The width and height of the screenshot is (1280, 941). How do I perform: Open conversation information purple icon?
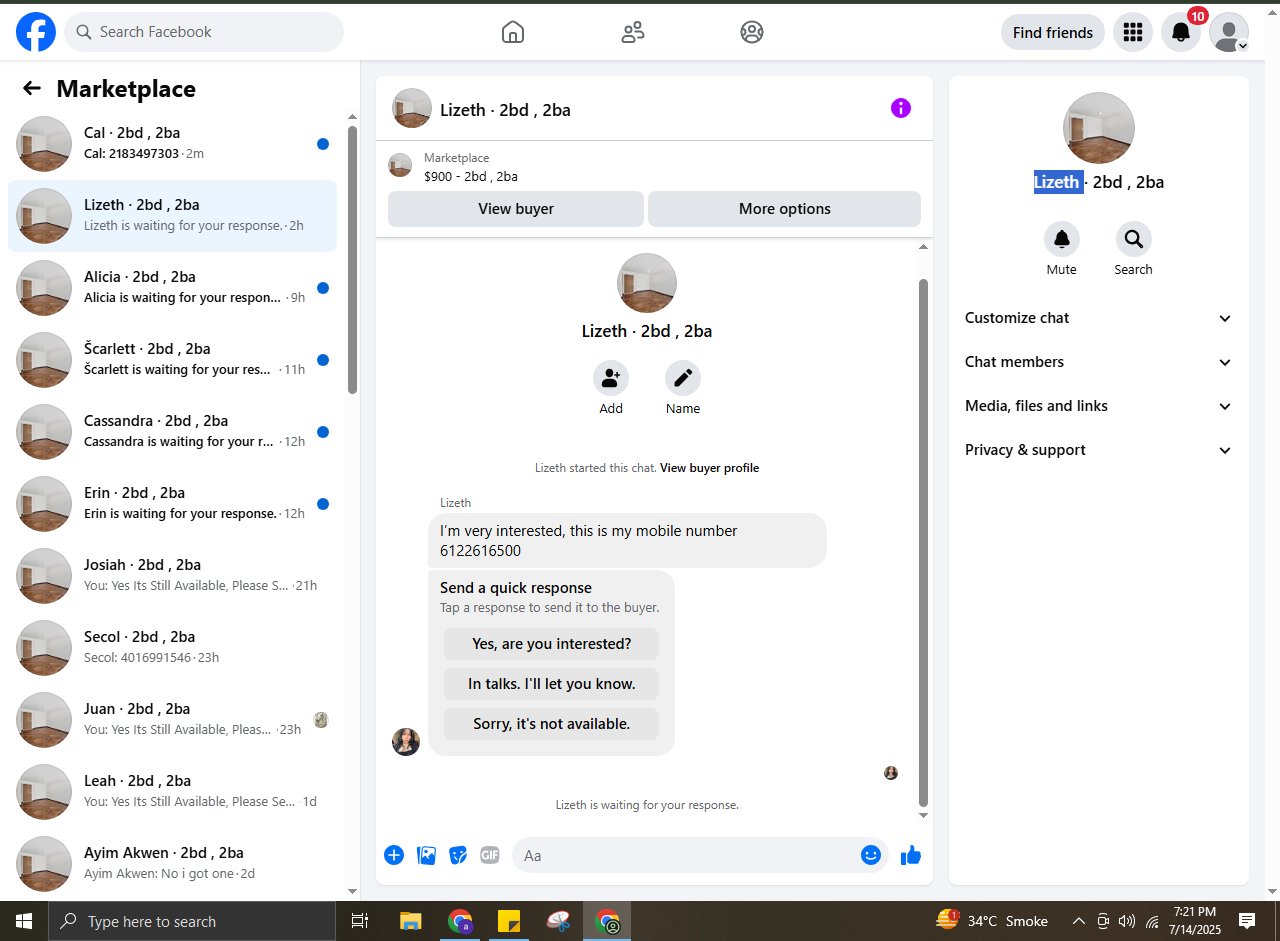click(900, 108)
